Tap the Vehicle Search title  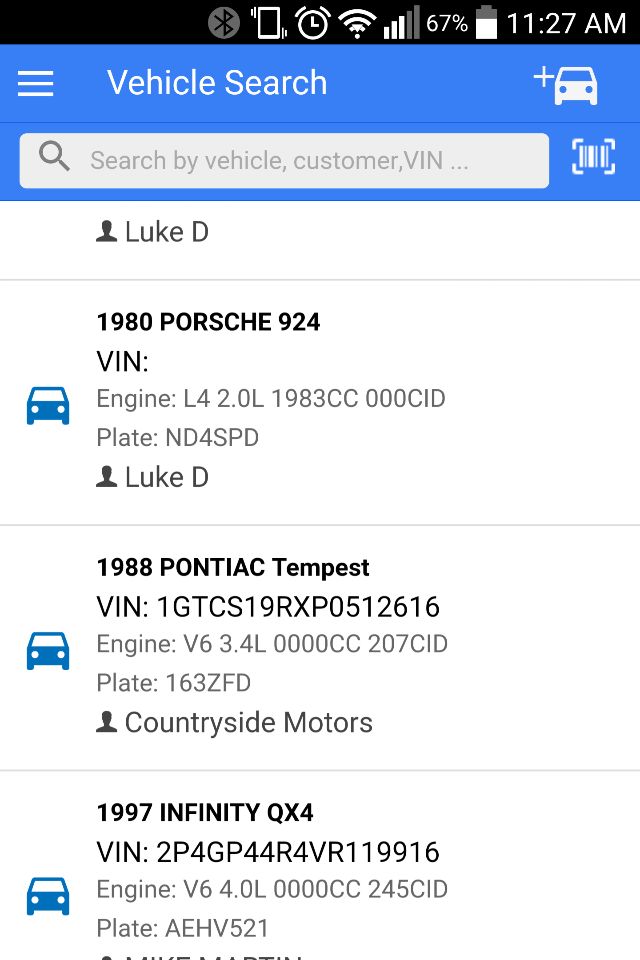pos(217,83)
